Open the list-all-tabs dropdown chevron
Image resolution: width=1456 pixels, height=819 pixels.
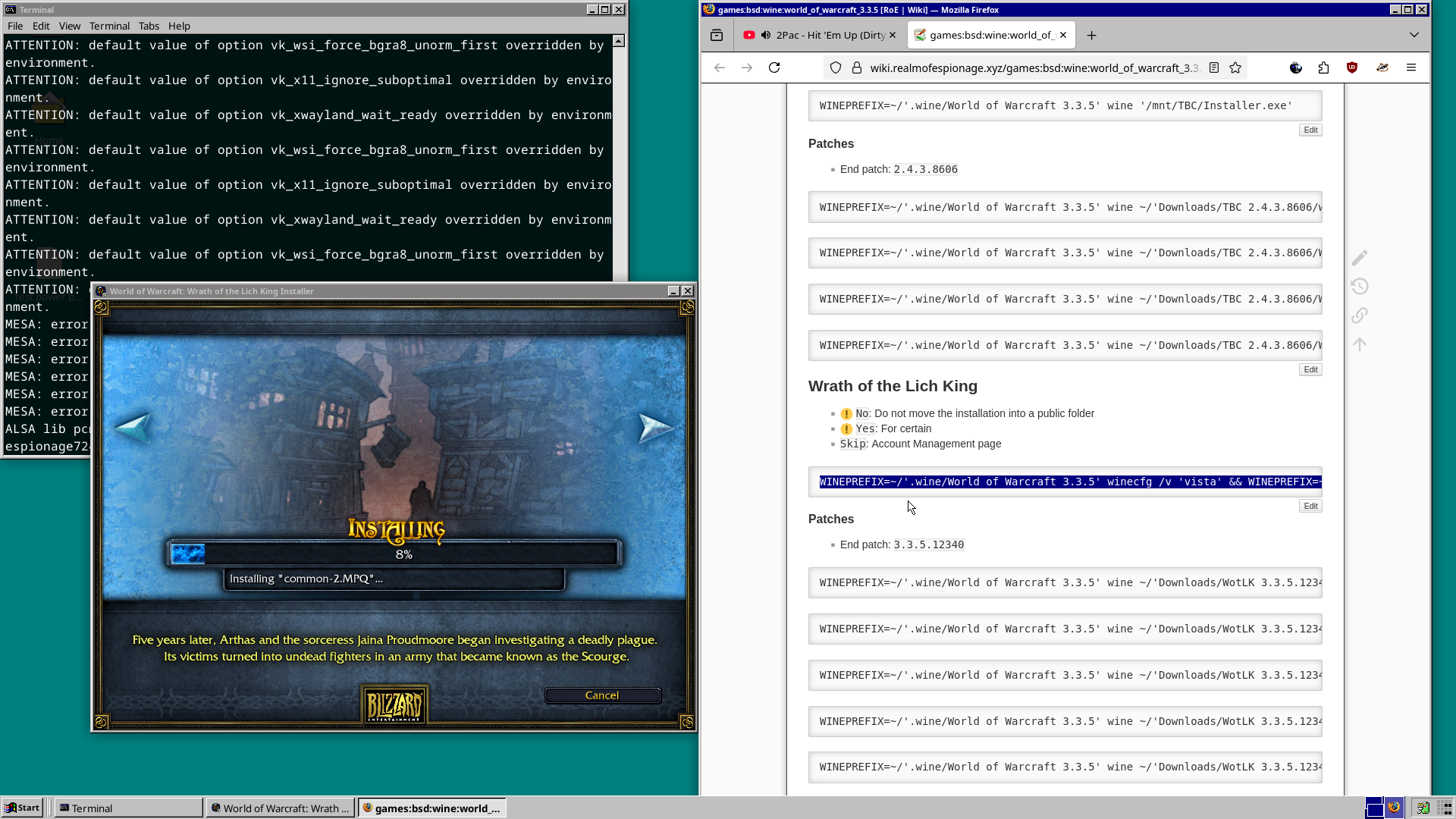click(x=1415, y=35)
